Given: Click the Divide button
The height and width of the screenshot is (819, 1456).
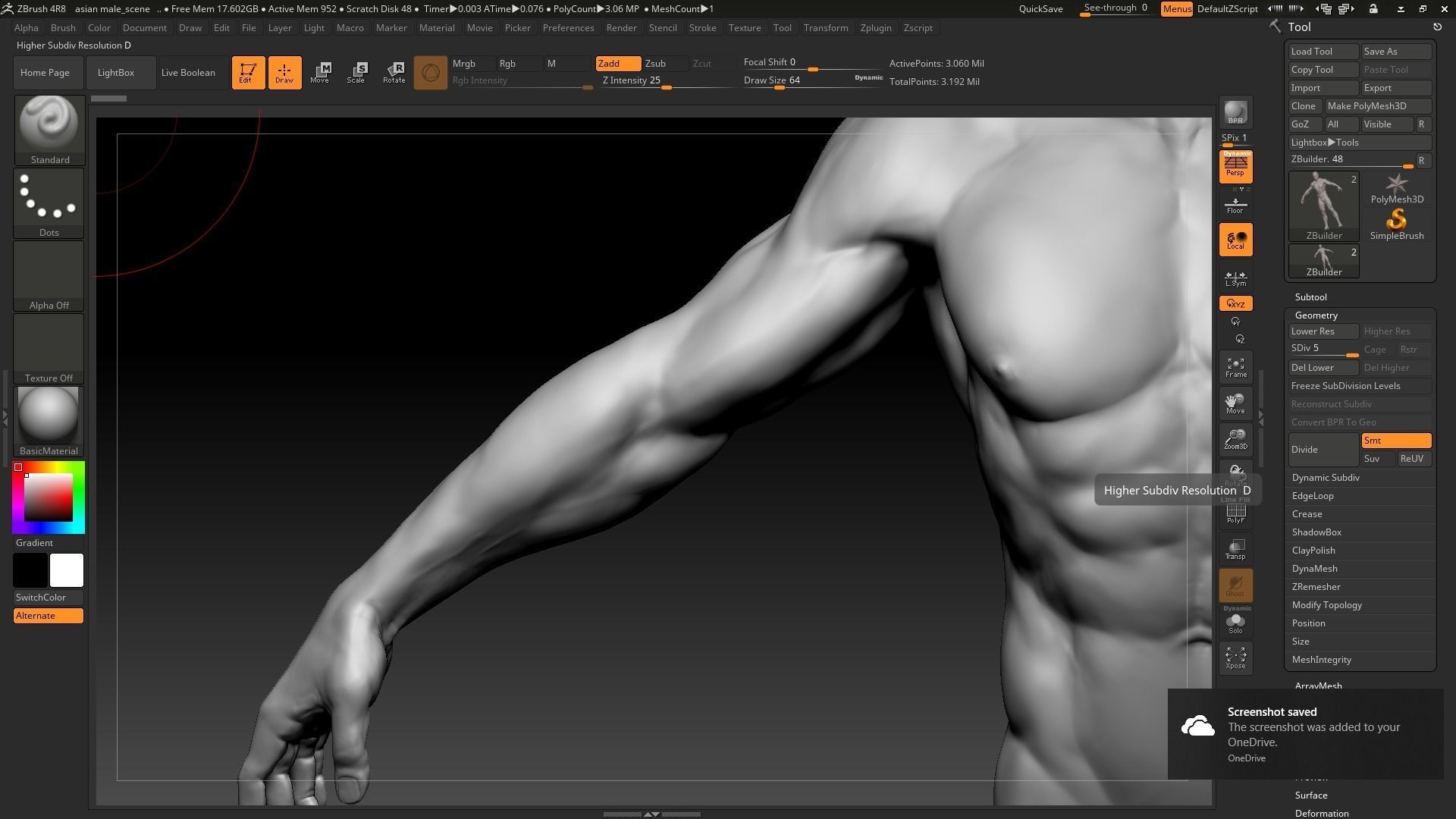Looking at the screenshot, I should pyautogui.click(x=1323, y=450).
